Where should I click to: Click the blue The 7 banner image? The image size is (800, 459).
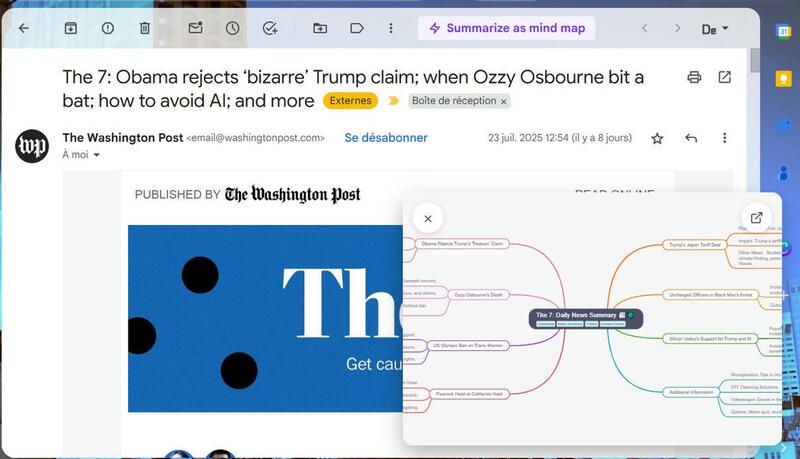(265, 318)
